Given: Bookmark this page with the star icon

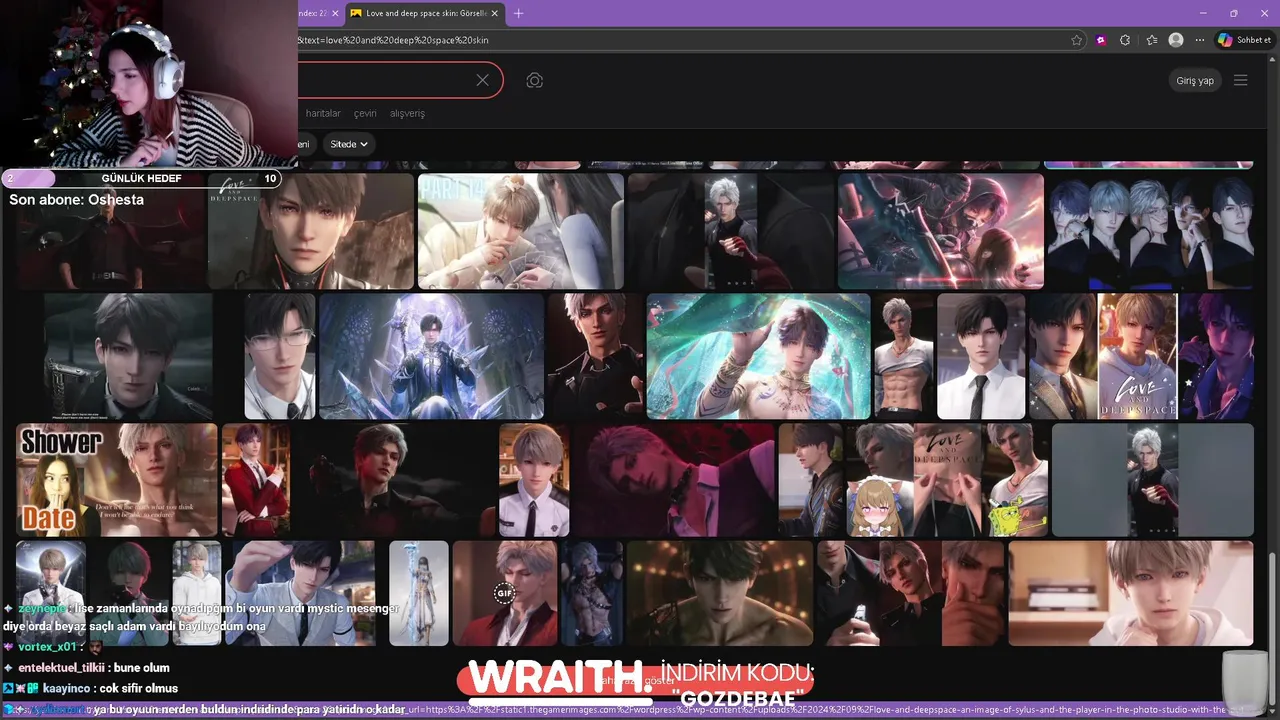Looking at the screenshot, I should point(1076,40).
